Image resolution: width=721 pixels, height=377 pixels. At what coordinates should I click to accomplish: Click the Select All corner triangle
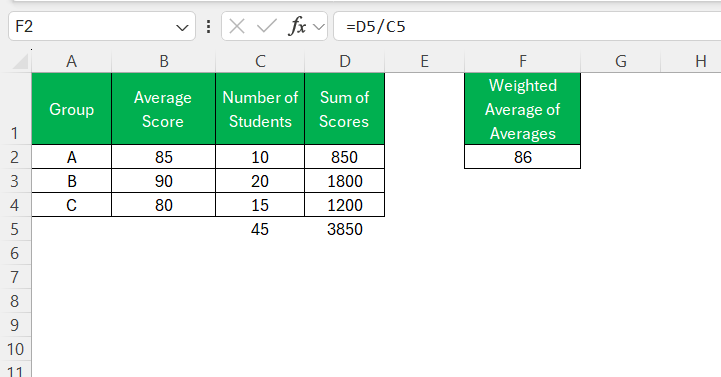20,61
